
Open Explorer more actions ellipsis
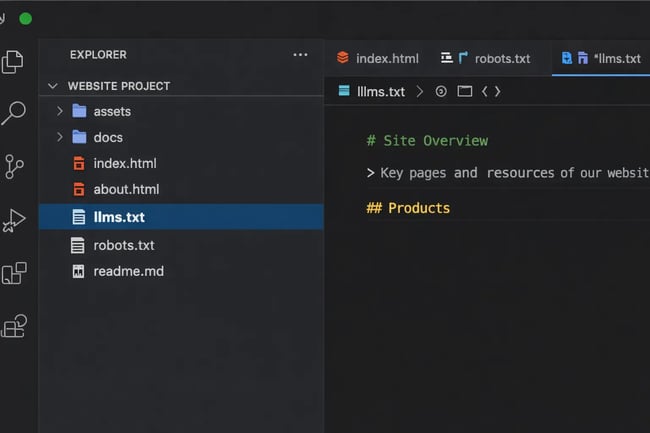click(300, 55)
